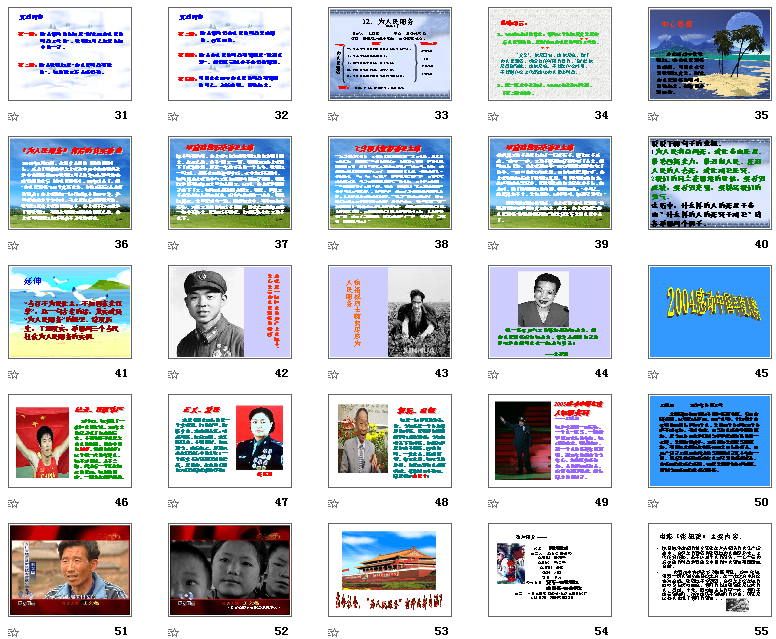Select slide 40 thumbnail with green bold text

710,183
